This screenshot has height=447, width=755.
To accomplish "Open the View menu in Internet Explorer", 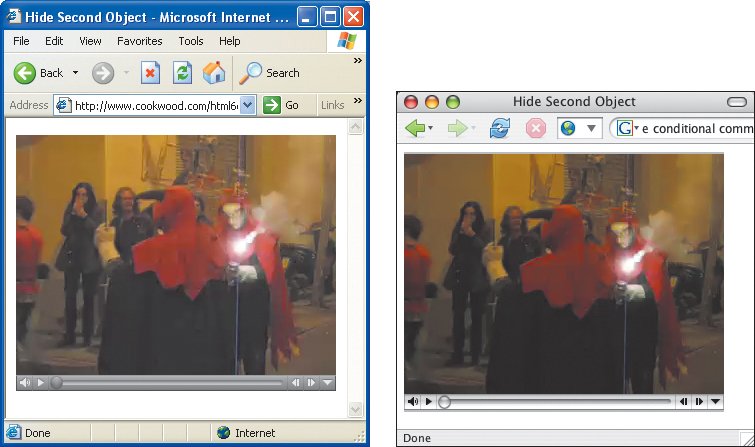I will [90, 41].
